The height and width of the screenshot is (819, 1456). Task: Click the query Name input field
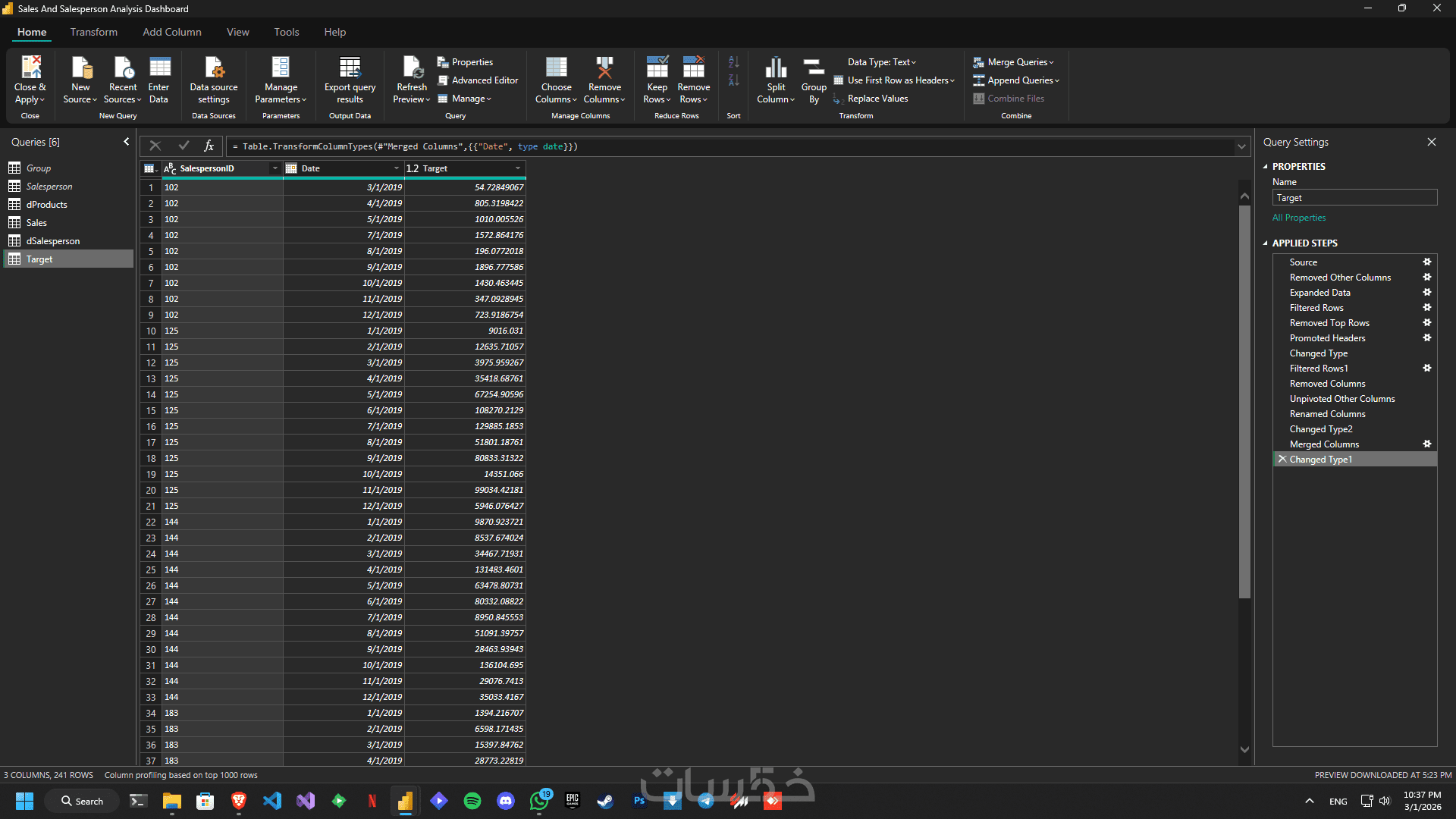(x=1354, y=198)
